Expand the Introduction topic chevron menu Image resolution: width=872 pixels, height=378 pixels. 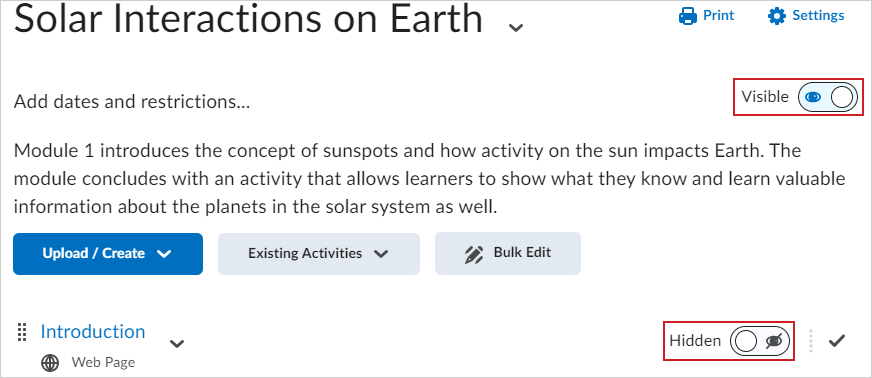[x=177, y=344]
